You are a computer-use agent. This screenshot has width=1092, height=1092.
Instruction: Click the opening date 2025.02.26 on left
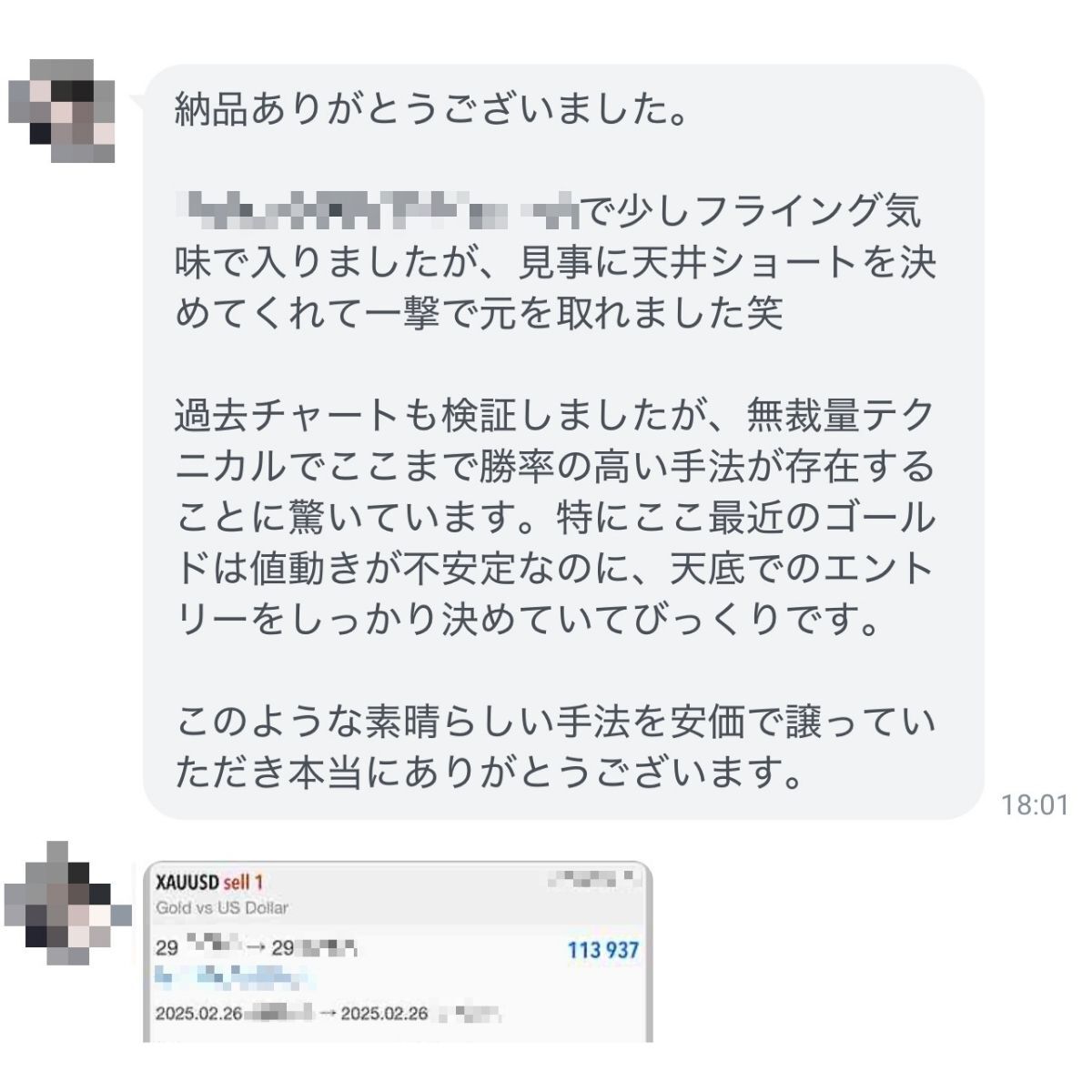point(199,1014)
